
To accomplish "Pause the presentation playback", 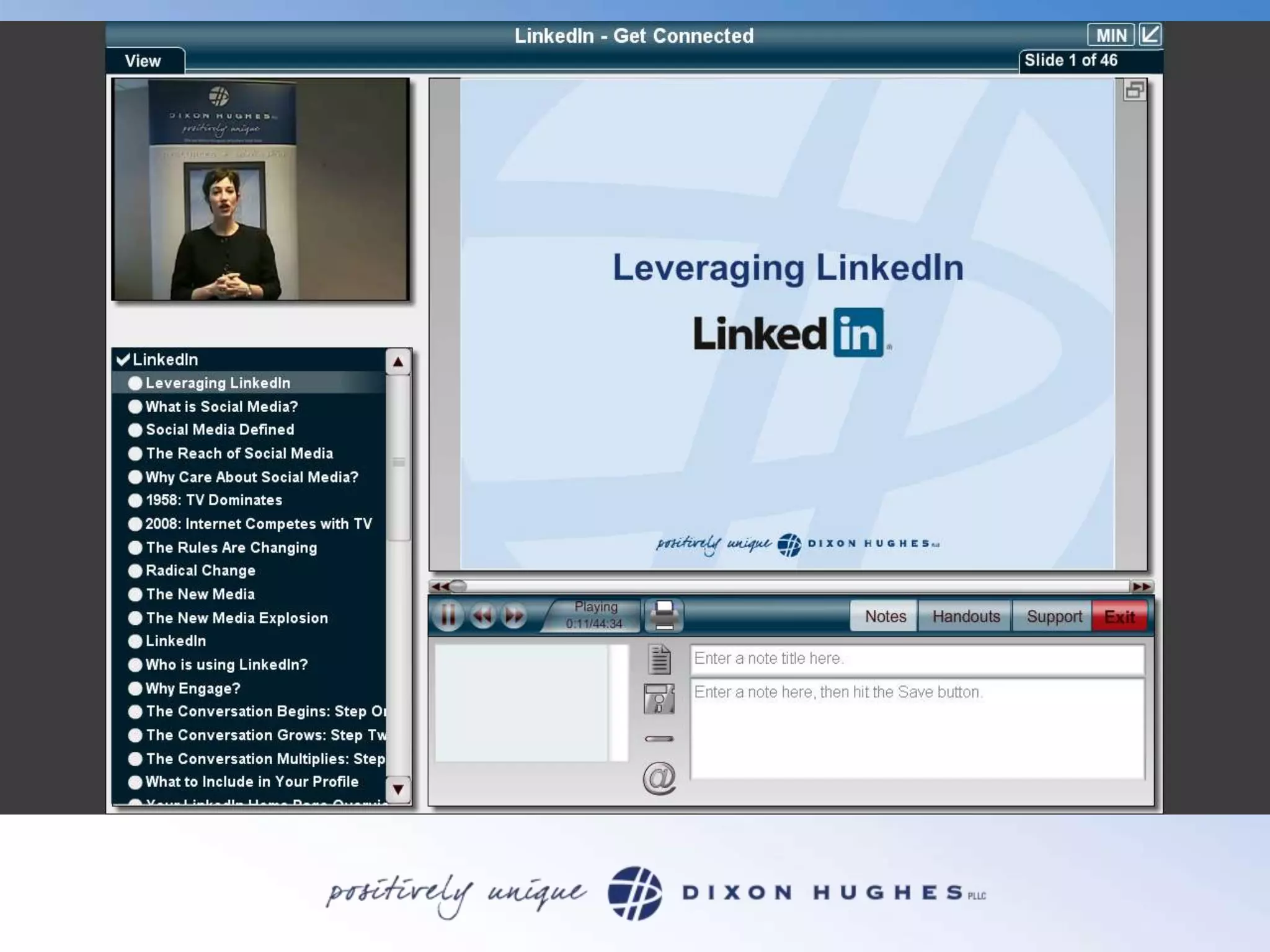I will pyautogui.click(x=448, y=616).
